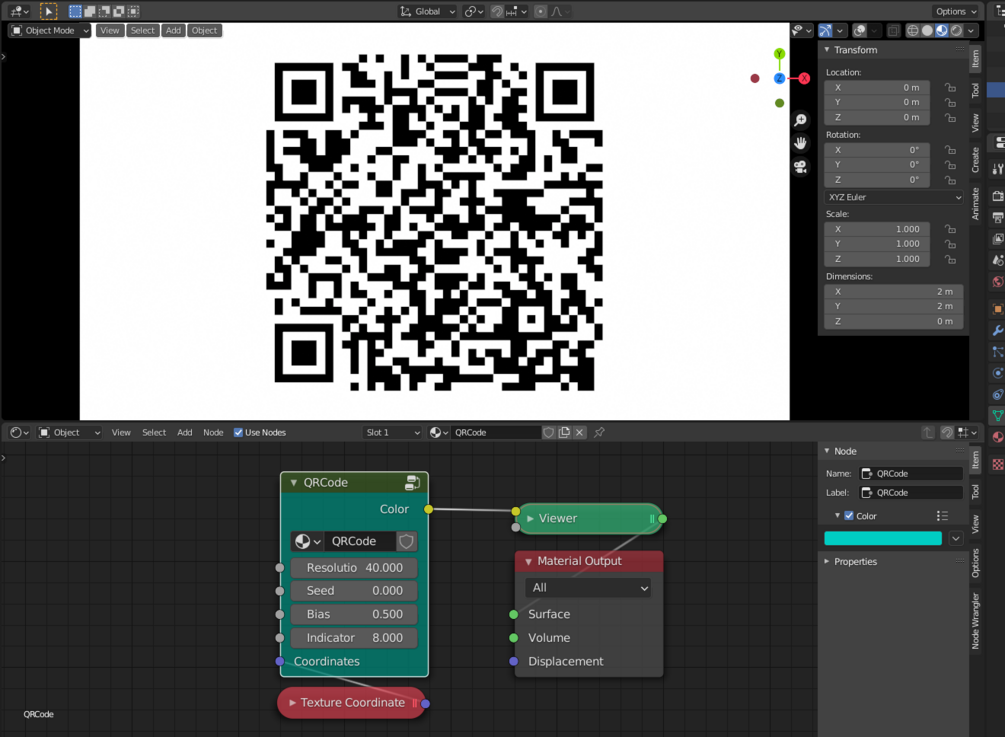Toggle lock for Rotation Y

(x=950, y=165)
